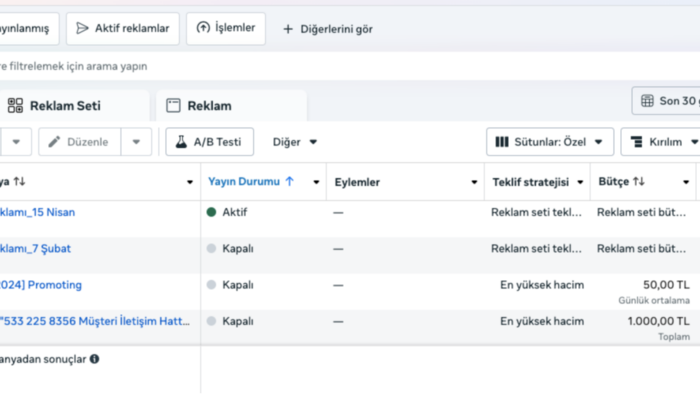Click the İşlemler filter button

226,29
